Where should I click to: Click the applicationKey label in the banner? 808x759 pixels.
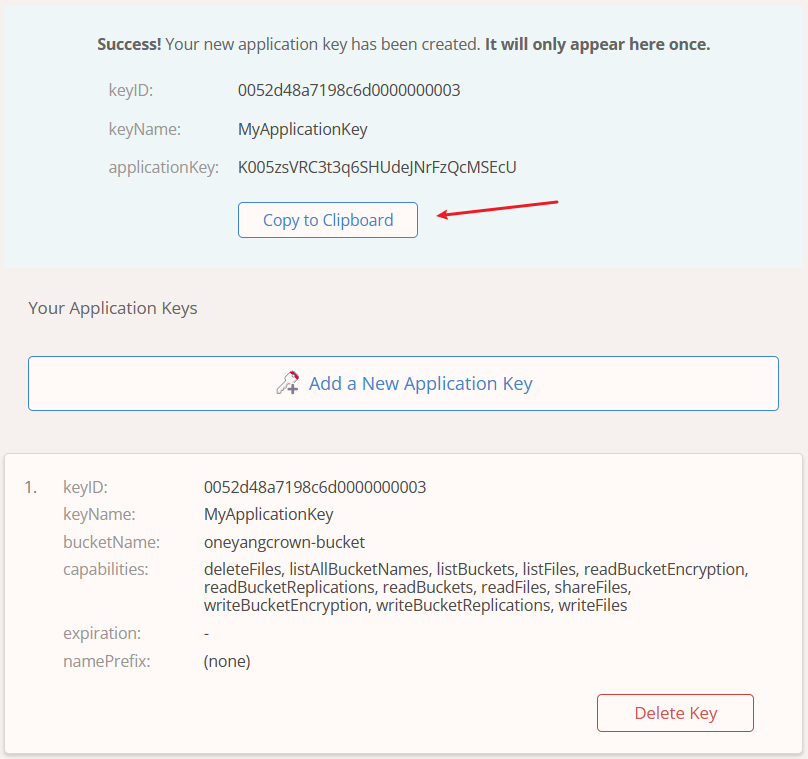point(163,167)
